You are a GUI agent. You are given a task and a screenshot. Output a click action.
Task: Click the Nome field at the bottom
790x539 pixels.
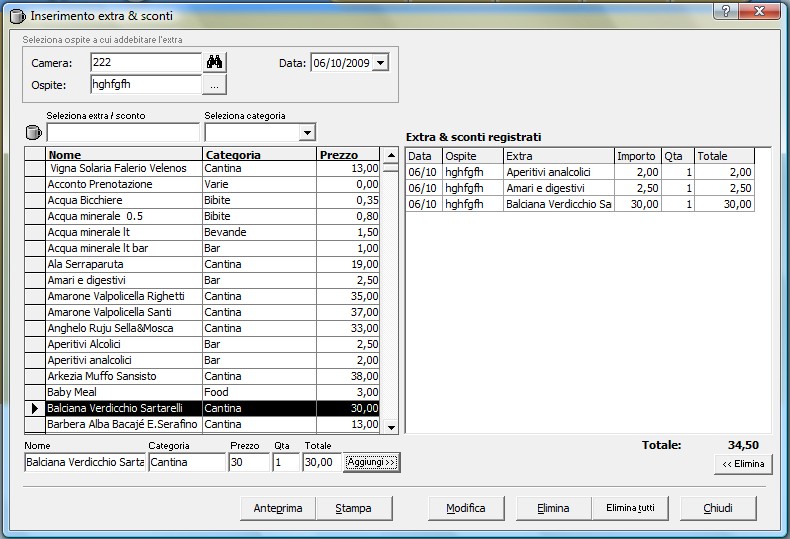[x=85, y=462]
